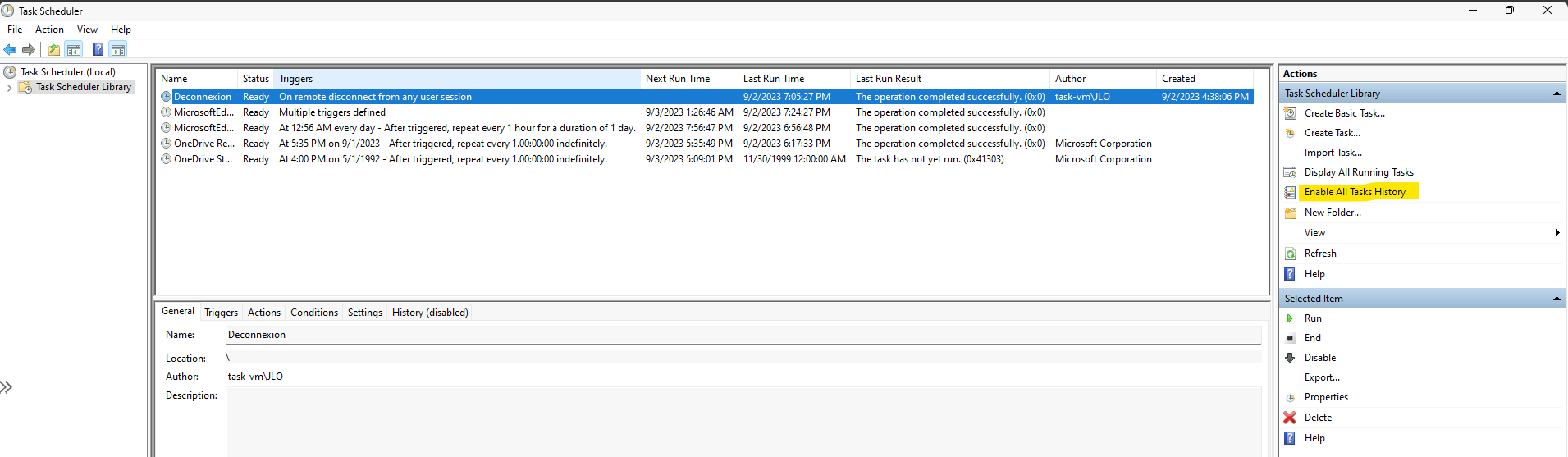Sort by the Name column header
This screenshot has height=457, width=1568.
pos(197,79)
